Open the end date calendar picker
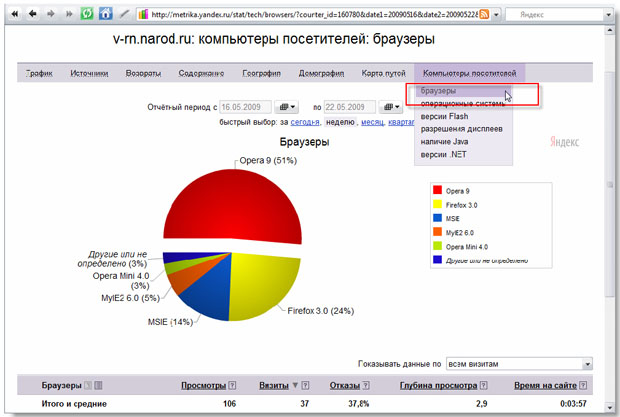Screen dimensions: 620x417 coord(391,107)
